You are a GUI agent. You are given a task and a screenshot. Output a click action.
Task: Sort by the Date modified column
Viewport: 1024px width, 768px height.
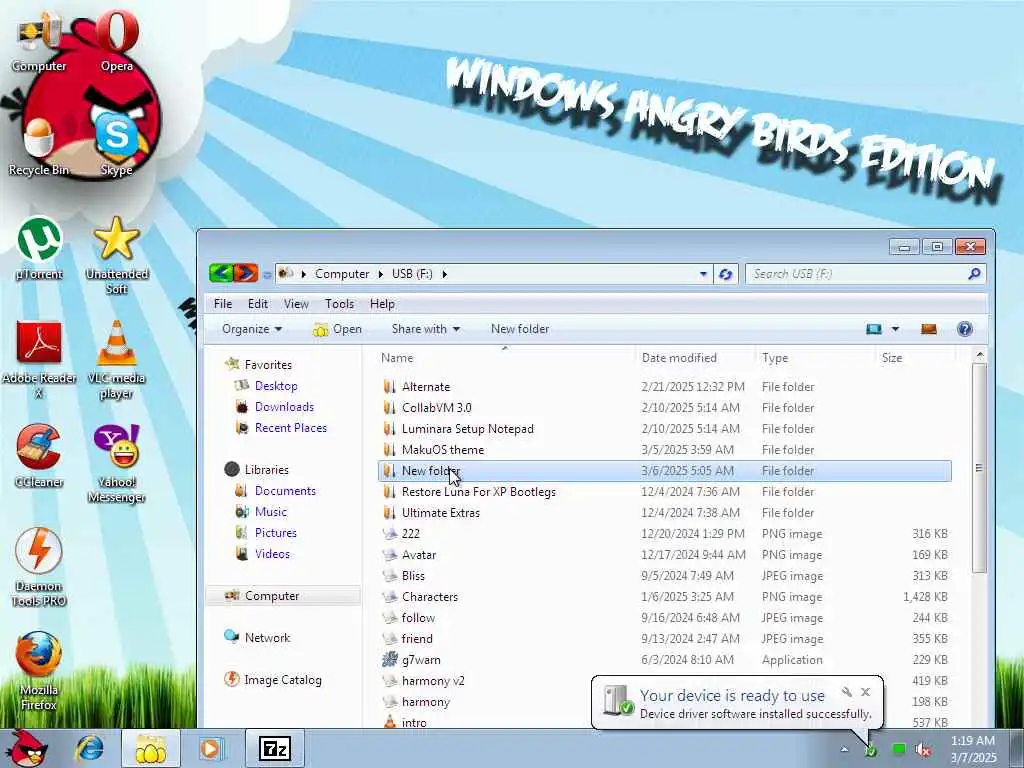[696, 358]
